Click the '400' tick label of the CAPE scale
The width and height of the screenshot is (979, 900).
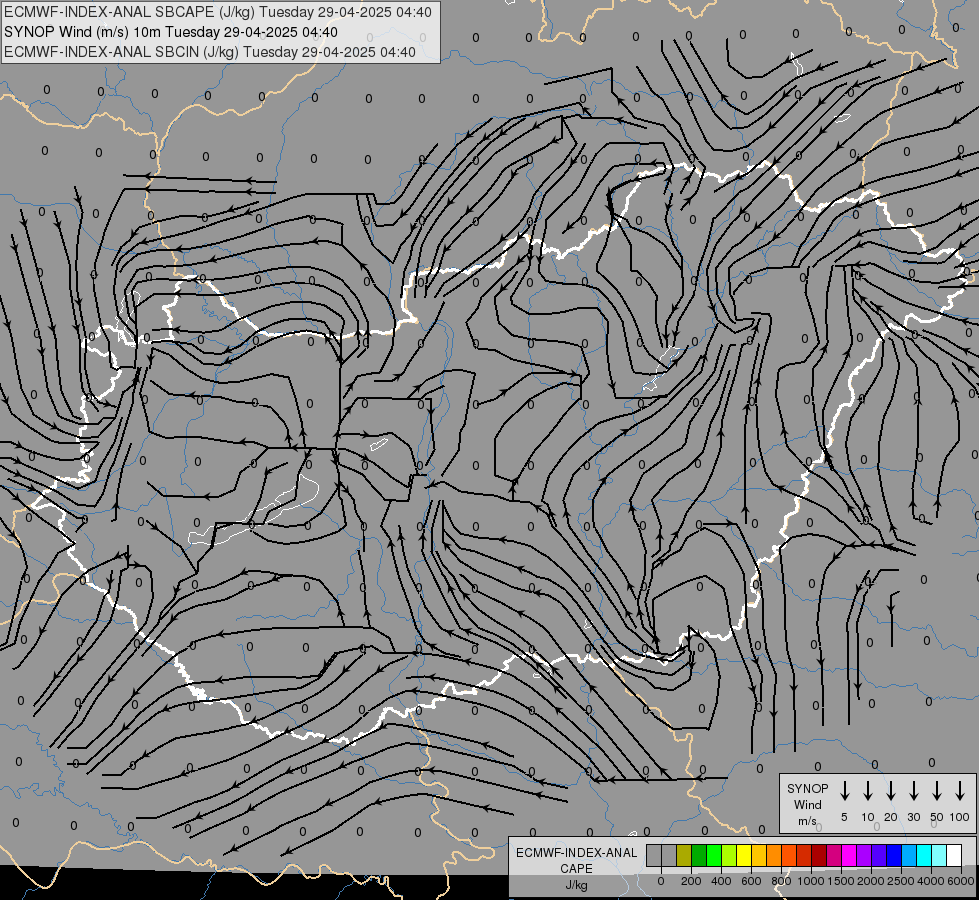pos(721,881)
